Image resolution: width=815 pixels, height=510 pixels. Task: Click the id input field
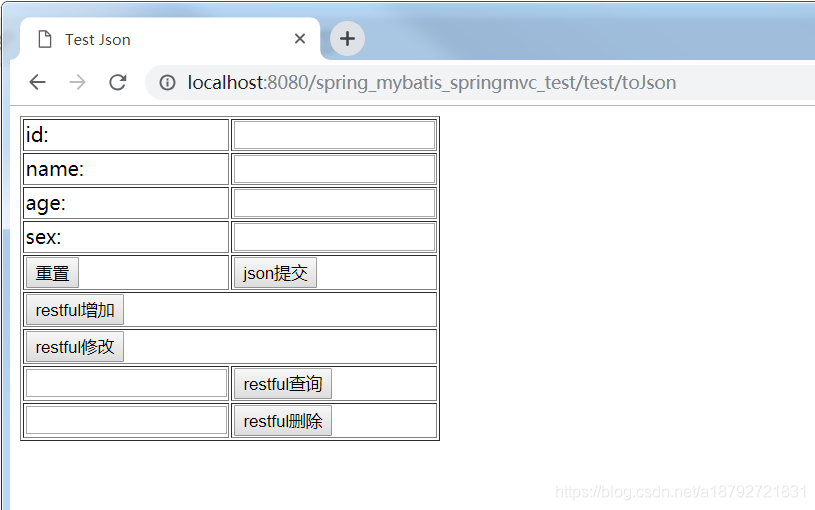click(334, 135)
